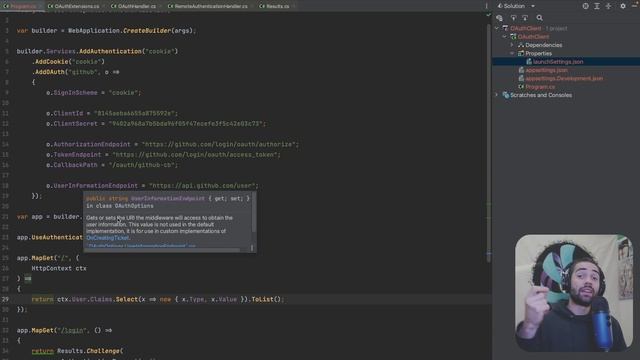Click the search magnifier in Solution explorer
Image resolution: width=640 pixels, height=360 pixels.
[540, 18]
